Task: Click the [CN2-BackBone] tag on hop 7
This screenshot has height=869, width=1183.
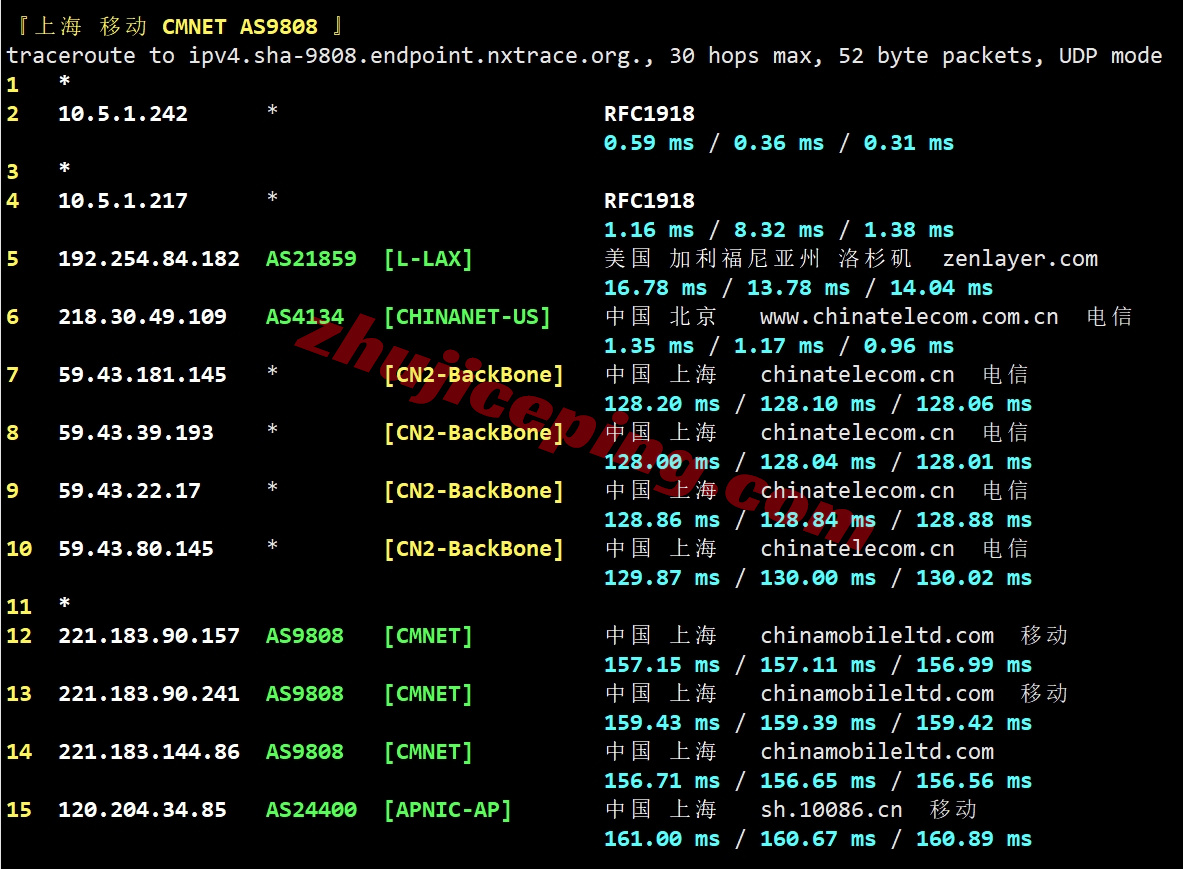Action: [474, 375]
